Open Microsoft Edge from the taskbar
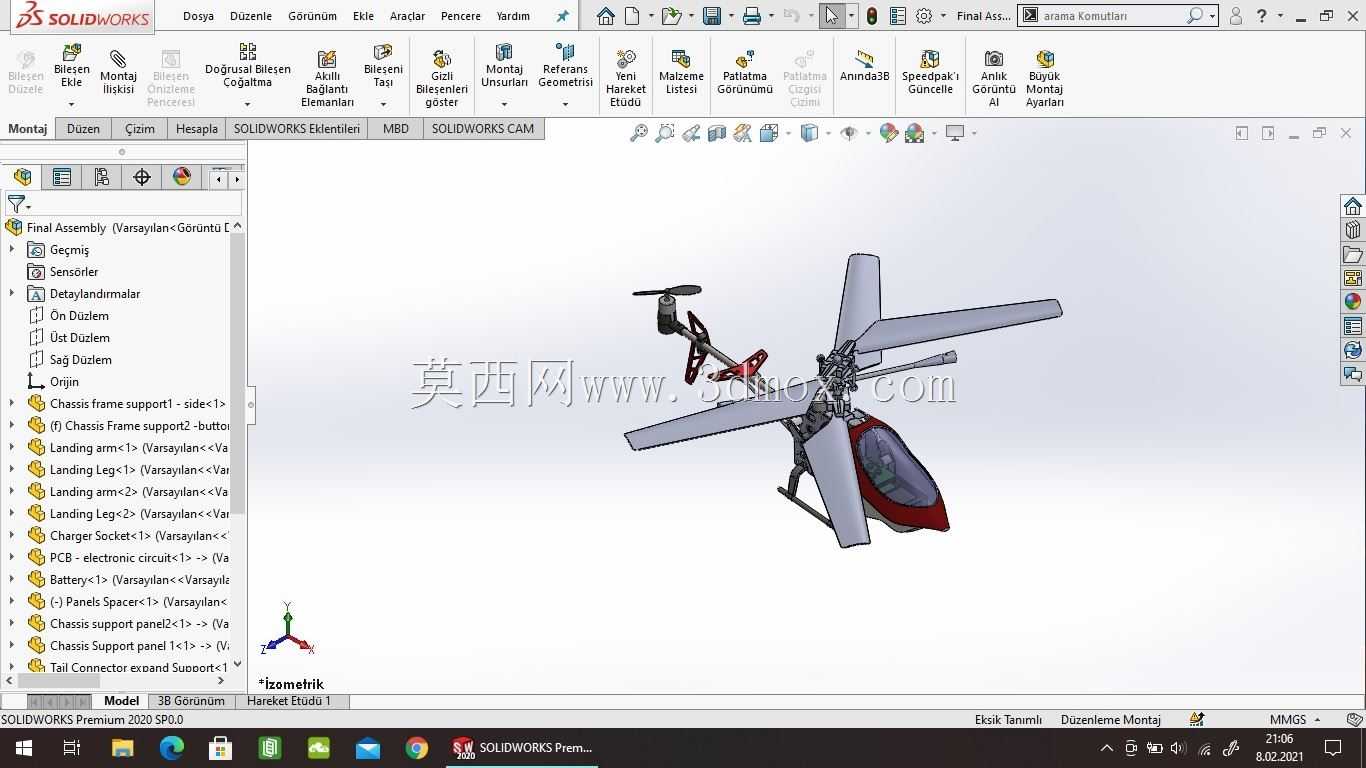Viewport: 1366px width, 768px height. pos(172,747)
